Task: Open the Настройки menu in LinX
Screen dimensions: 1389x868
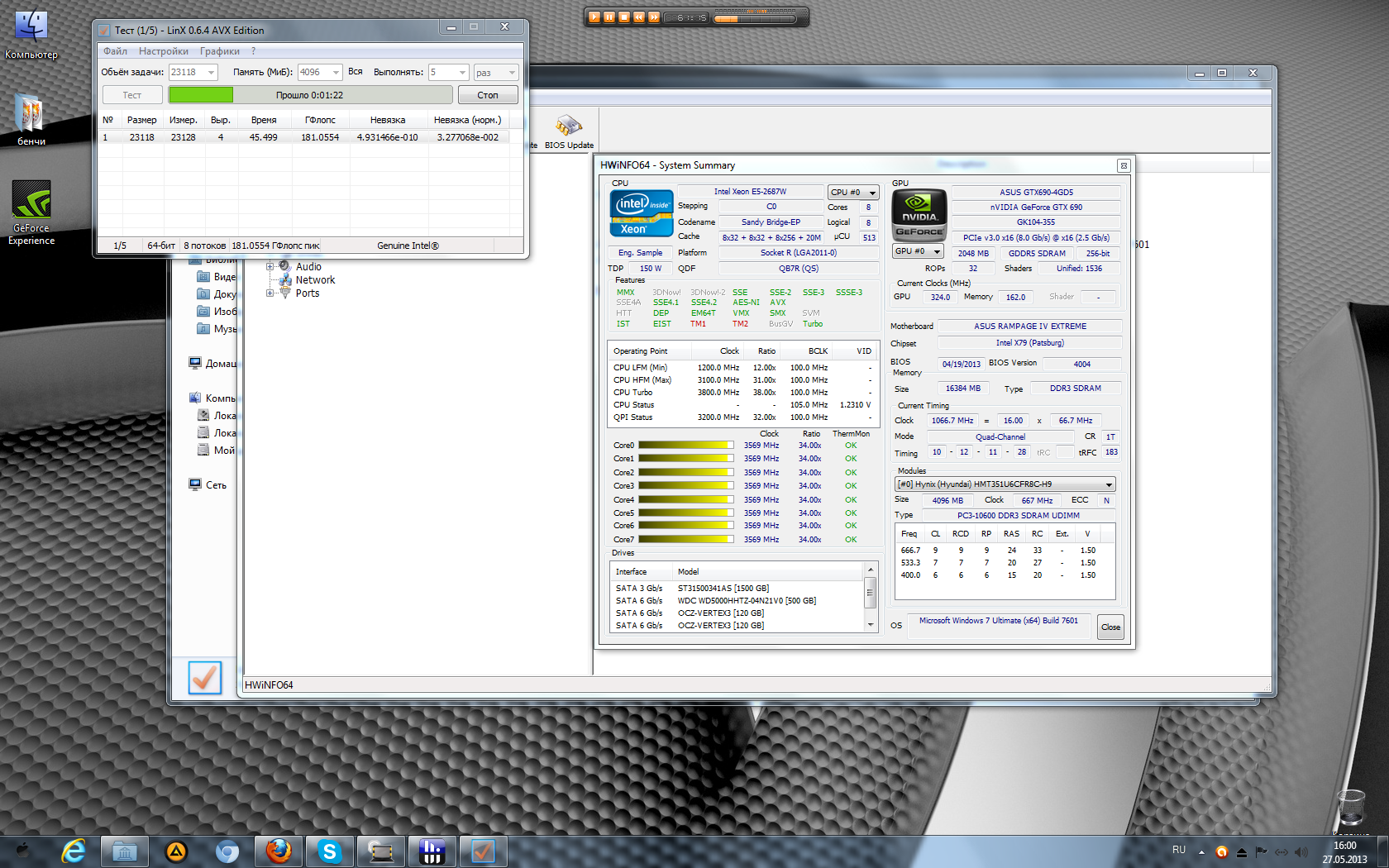Action: coord(164,51)
